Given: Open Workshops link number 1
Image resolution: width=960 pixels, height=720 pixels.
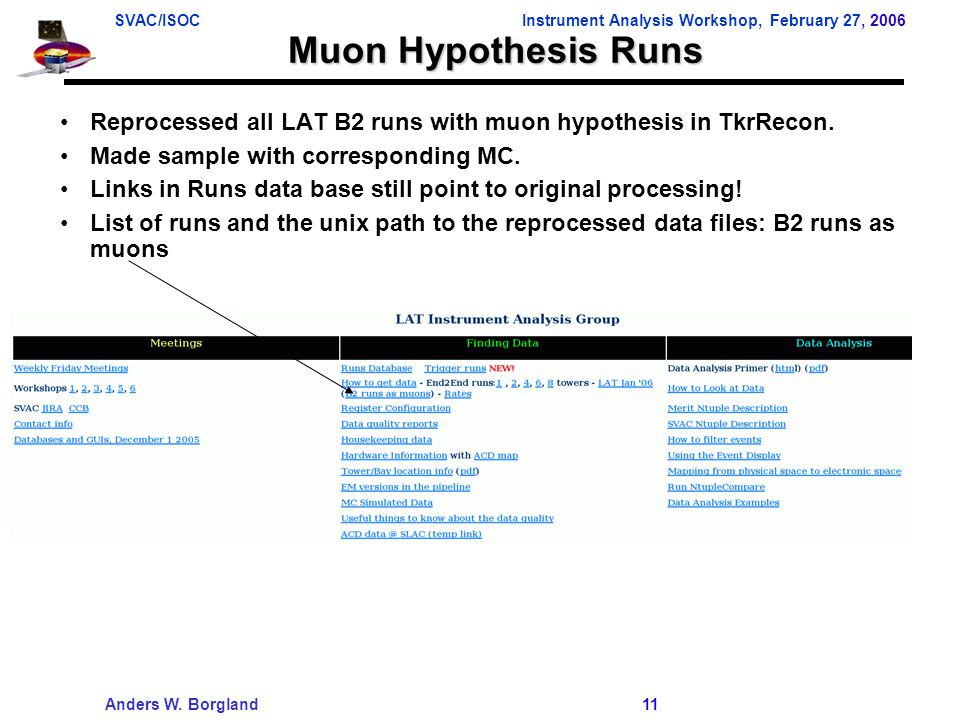Looking at the screenshot, I should (72, 388).
